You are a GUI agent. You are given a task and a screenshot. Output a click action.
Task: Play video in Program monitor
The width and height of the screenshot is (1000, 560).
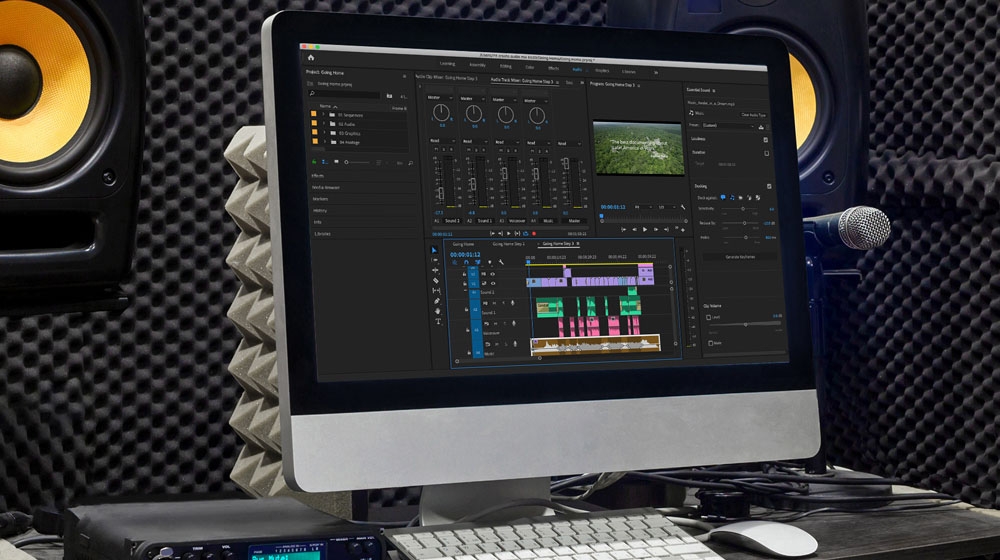point(645,229)
